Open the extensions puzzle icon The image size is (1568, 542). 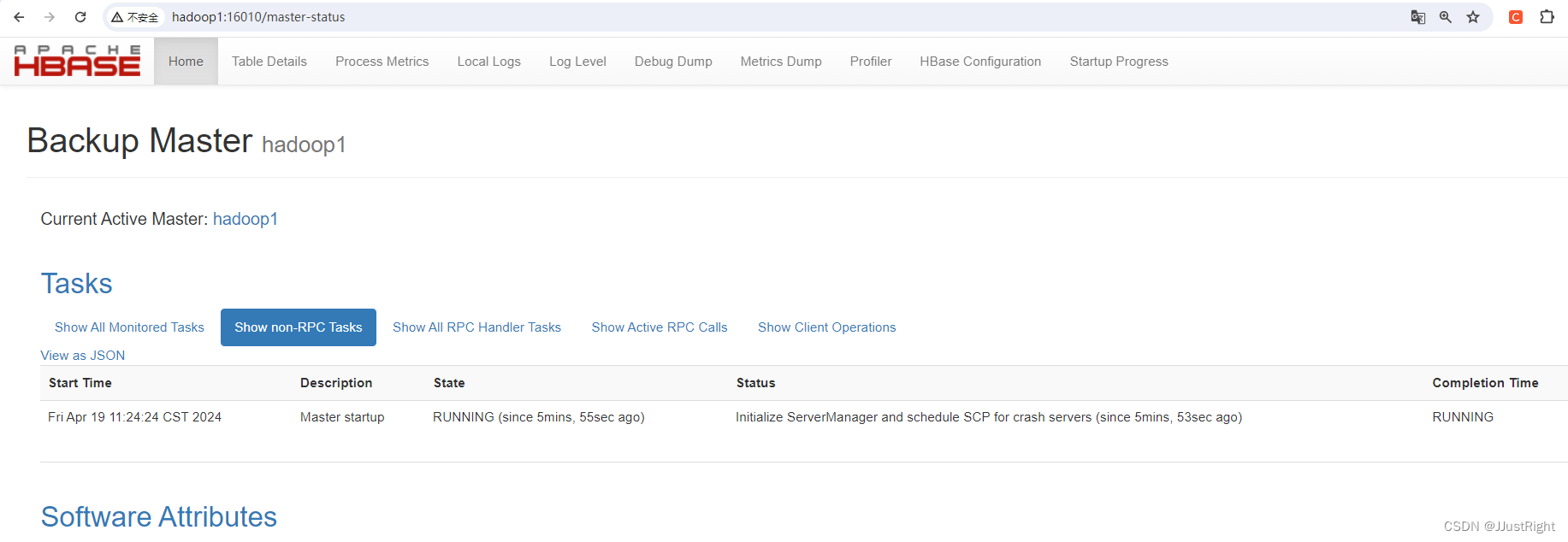(x=1547, y=17)
